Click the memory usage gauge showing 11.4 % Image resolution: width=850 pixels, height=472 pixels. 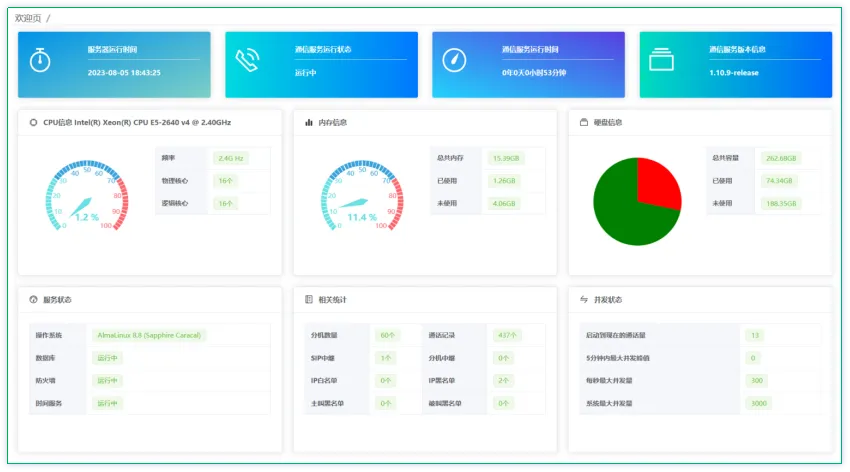(362, 196)
